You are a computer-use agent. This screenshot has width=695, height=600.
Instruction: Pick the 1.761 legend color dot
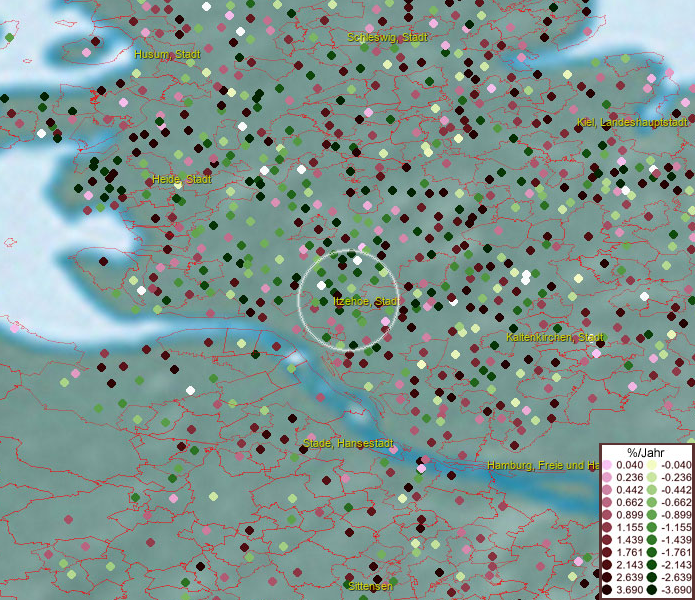tap(607, 553)
